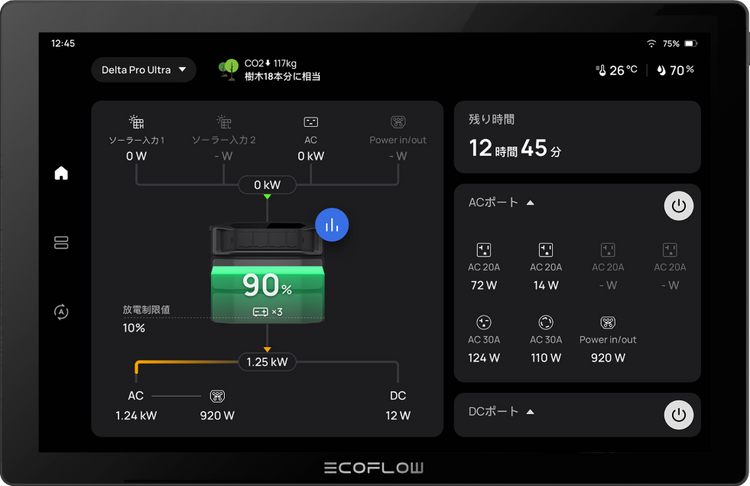The width and height of the screenshot is (750, 486).
Task: Select the AC 30A 124 W outlet icon
Action: tap(486, 322)
